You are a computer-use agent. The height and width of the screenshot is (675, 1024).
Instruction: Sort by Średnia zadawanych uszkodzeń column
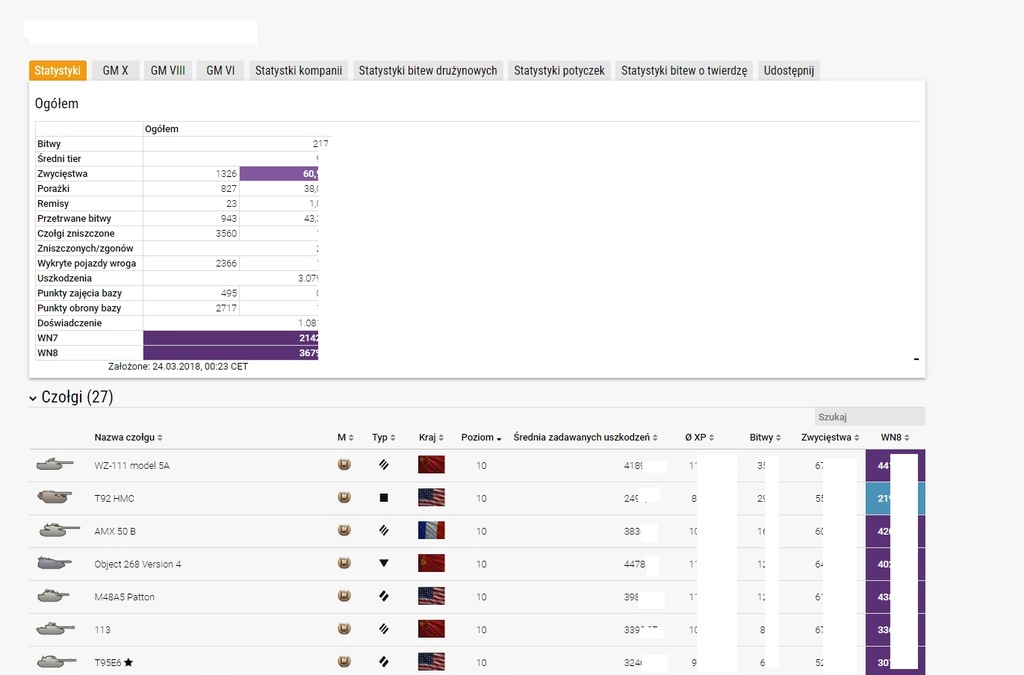click(x=585, y=437)
